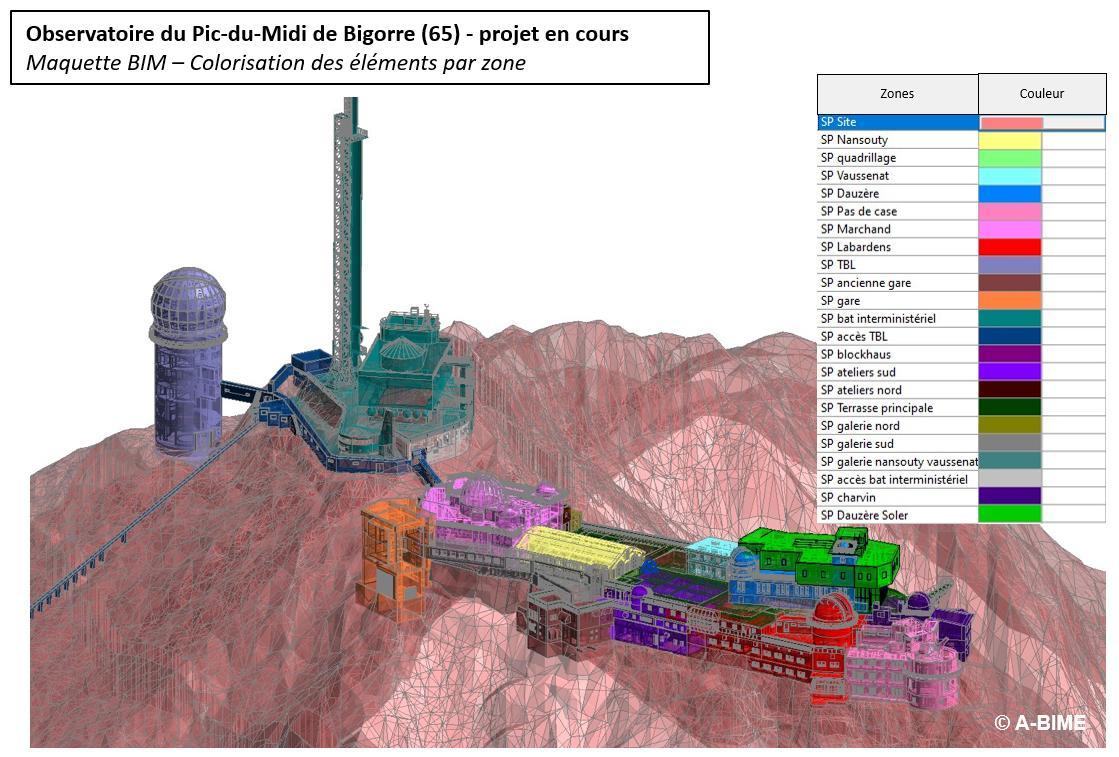The image size is (1119, 757).
Task: Open the green SP Dauzère Soler swatch
Action: pos(1010,515)
